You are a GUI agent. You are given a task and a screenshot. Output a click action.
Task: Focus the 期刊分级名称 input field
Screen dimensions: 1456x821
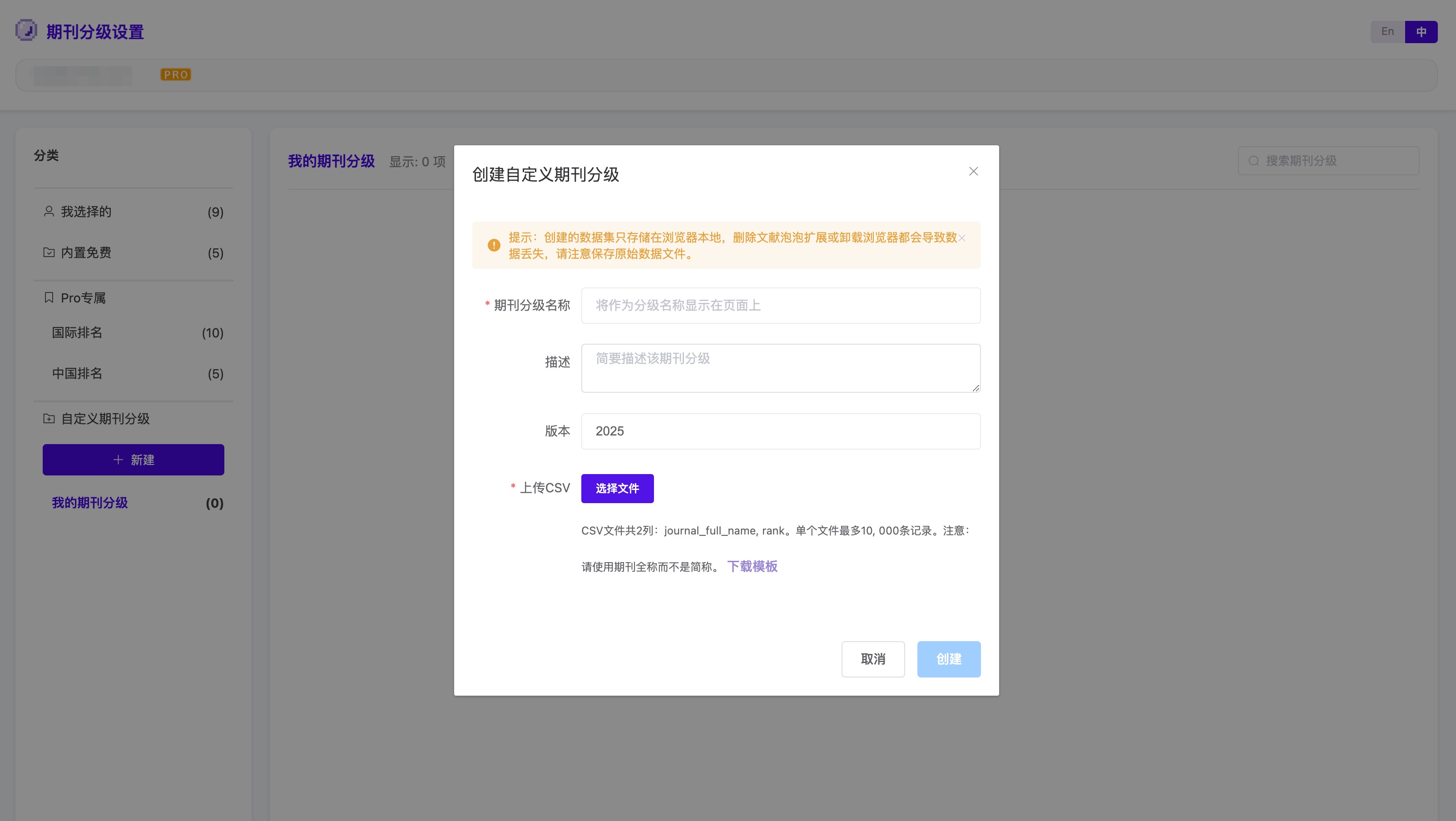pos(780,305)
